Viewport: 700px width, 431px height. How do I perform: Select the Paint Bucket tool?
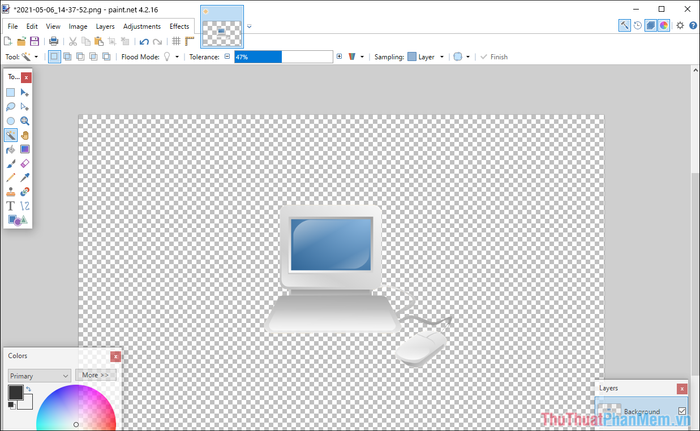(x=11, y=149)
